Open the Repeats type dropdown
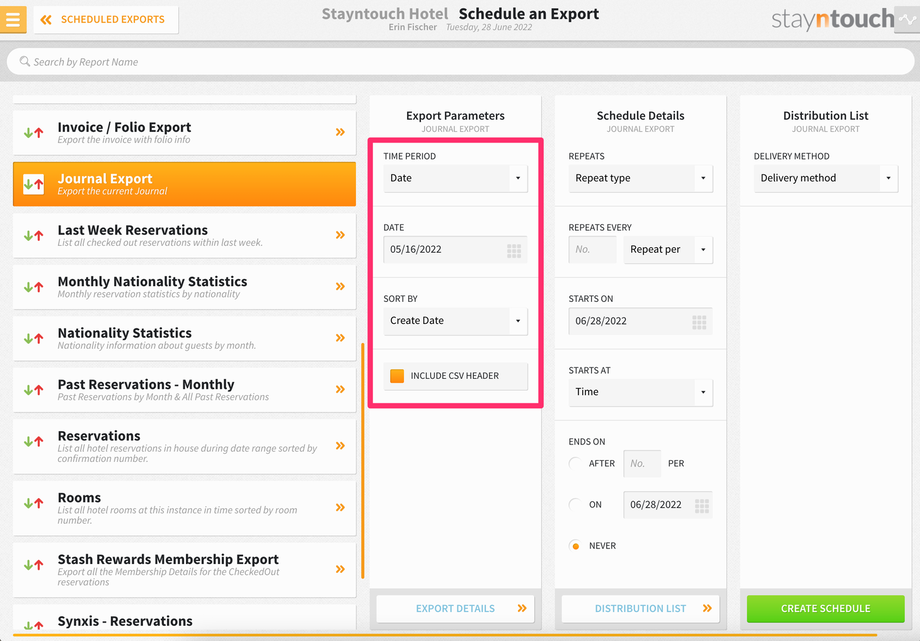Viewport: 920px width, 641px height. (x=640, y=178)
